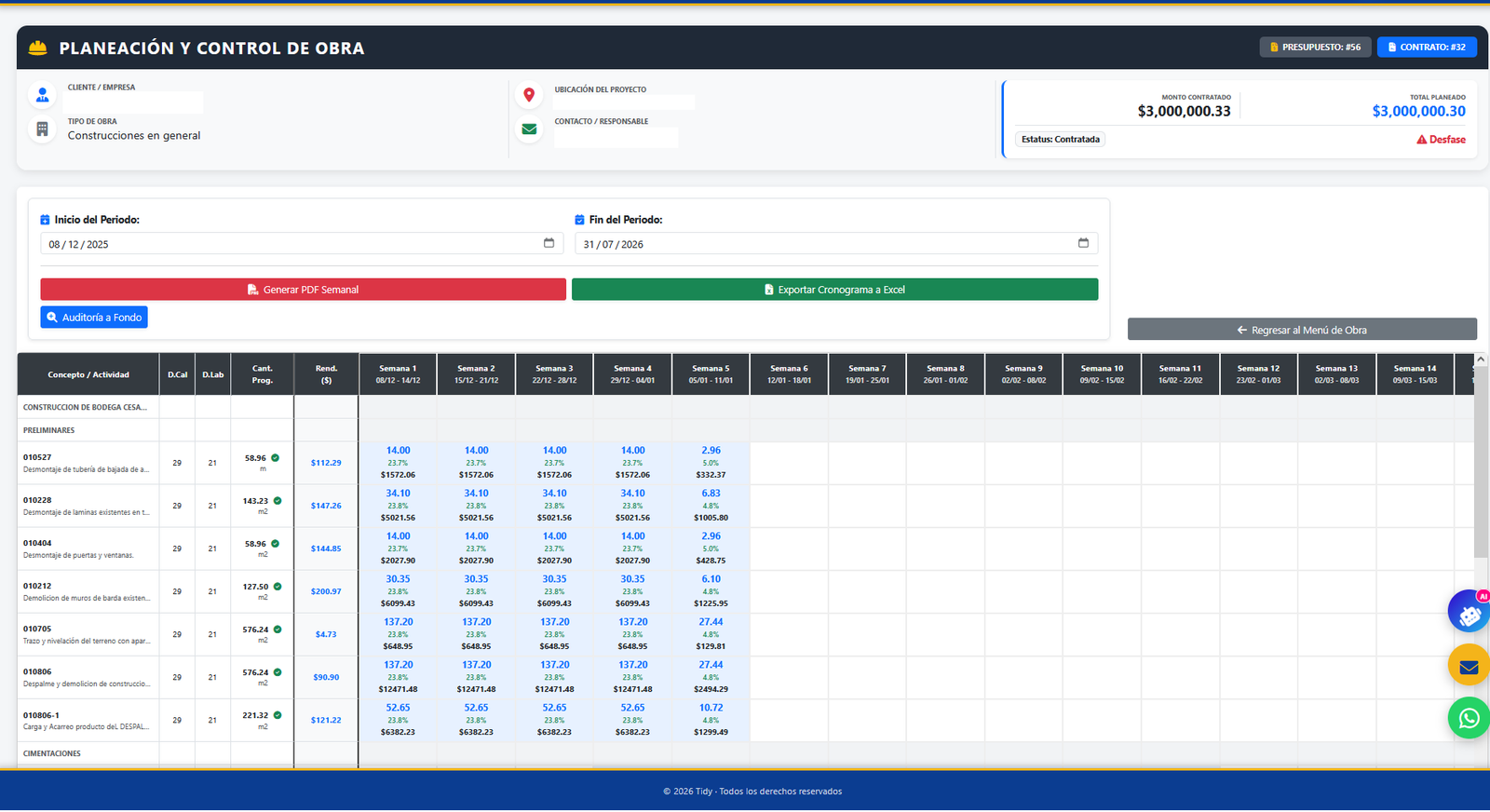Click the green contact envelope icon
Image resolution: width=1490 pixels, height=812 pixels.
click(529, 129)
